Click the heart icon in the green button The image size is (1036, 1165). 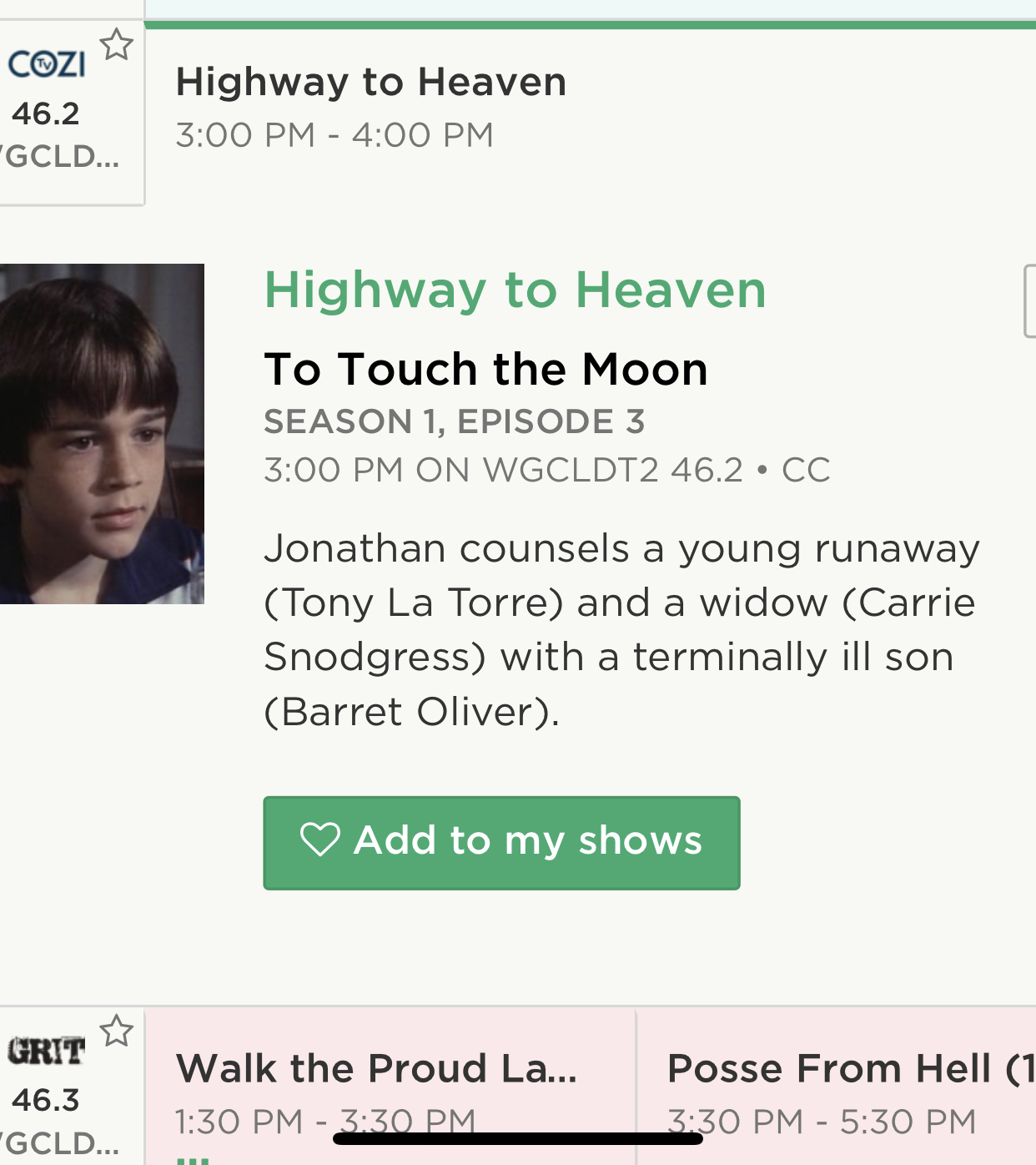pos(319,840)
